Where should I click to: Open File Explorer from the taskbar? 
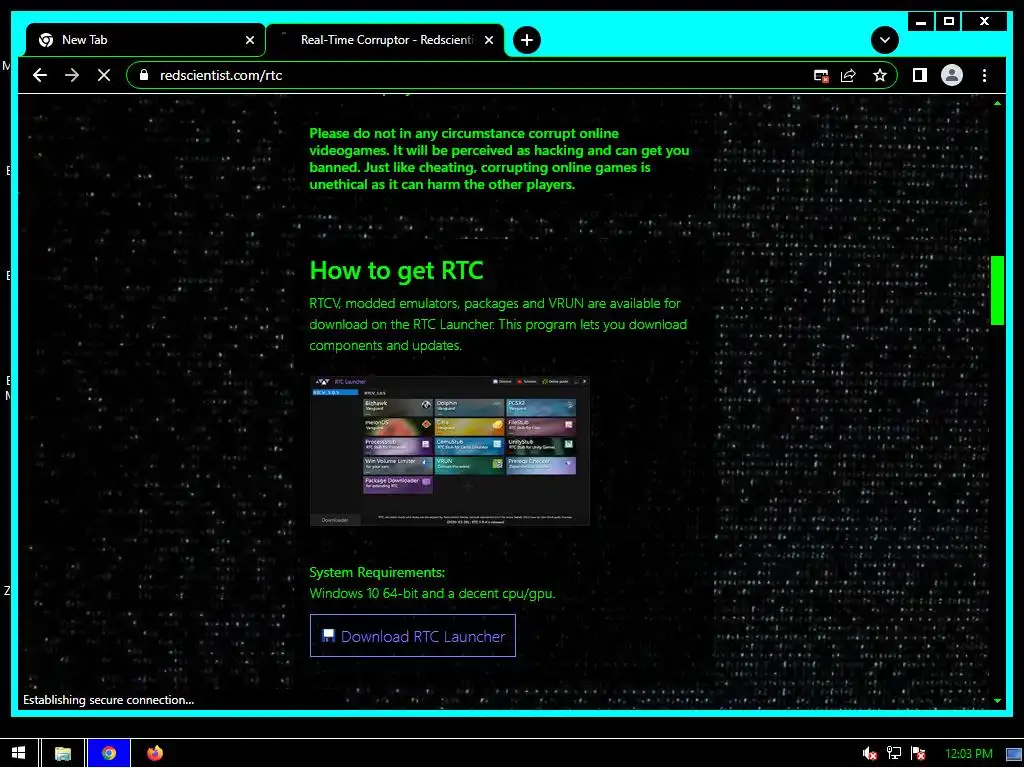tap(63, 753)
